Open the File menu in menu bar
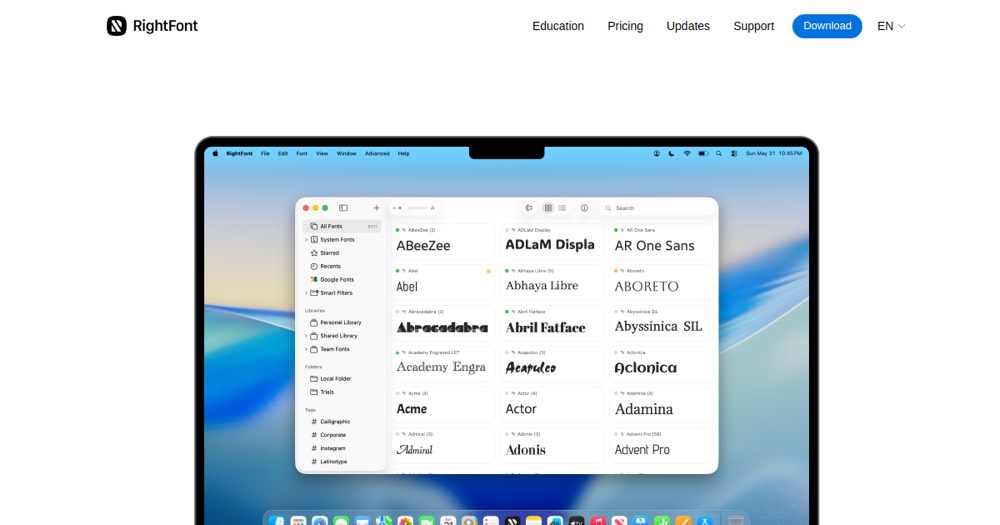The image size is (1000, 525). (265, 154)
